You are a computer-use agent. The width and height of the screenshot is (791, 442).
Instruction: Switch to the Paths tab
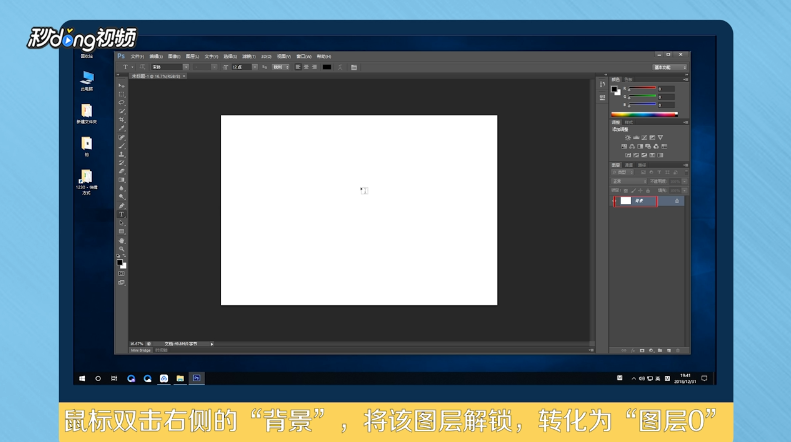point(642,165)
